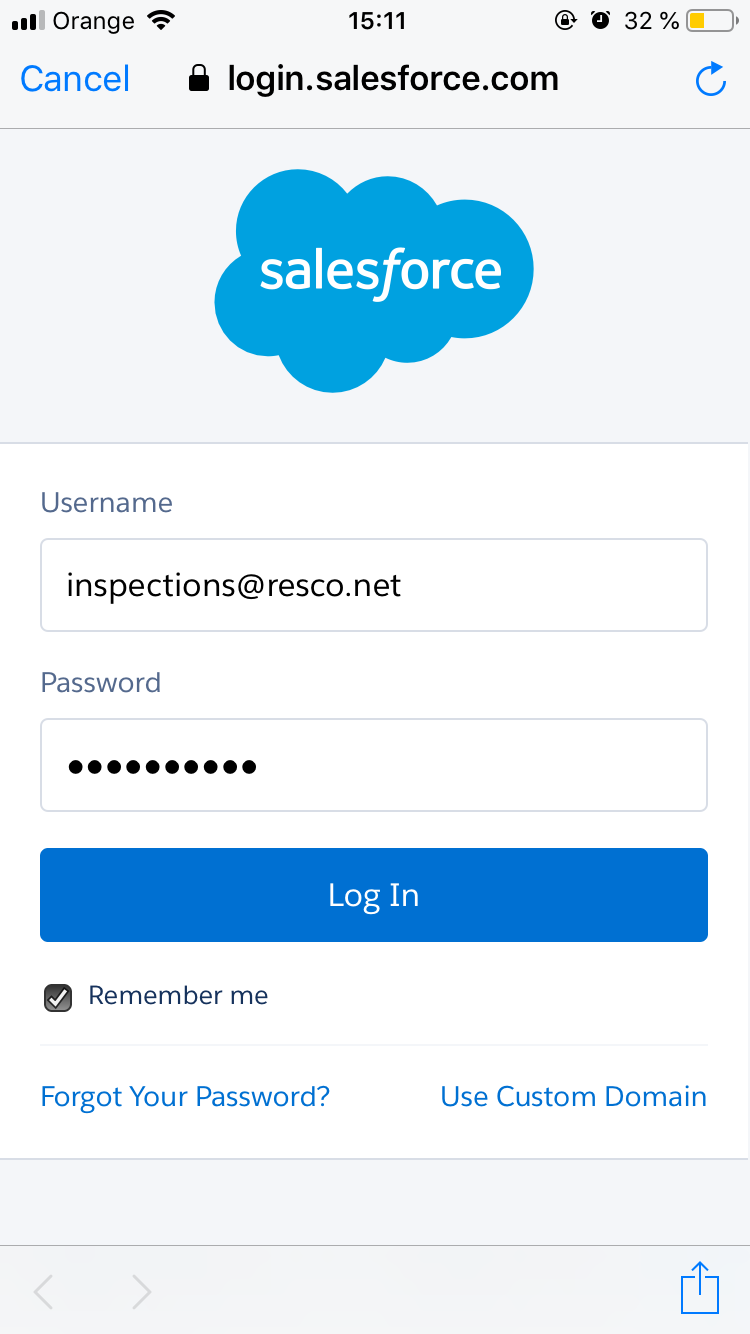Viewport: 750px width, 1334px height.
Task: Focus the Username input field
Action: click(374, 585)
